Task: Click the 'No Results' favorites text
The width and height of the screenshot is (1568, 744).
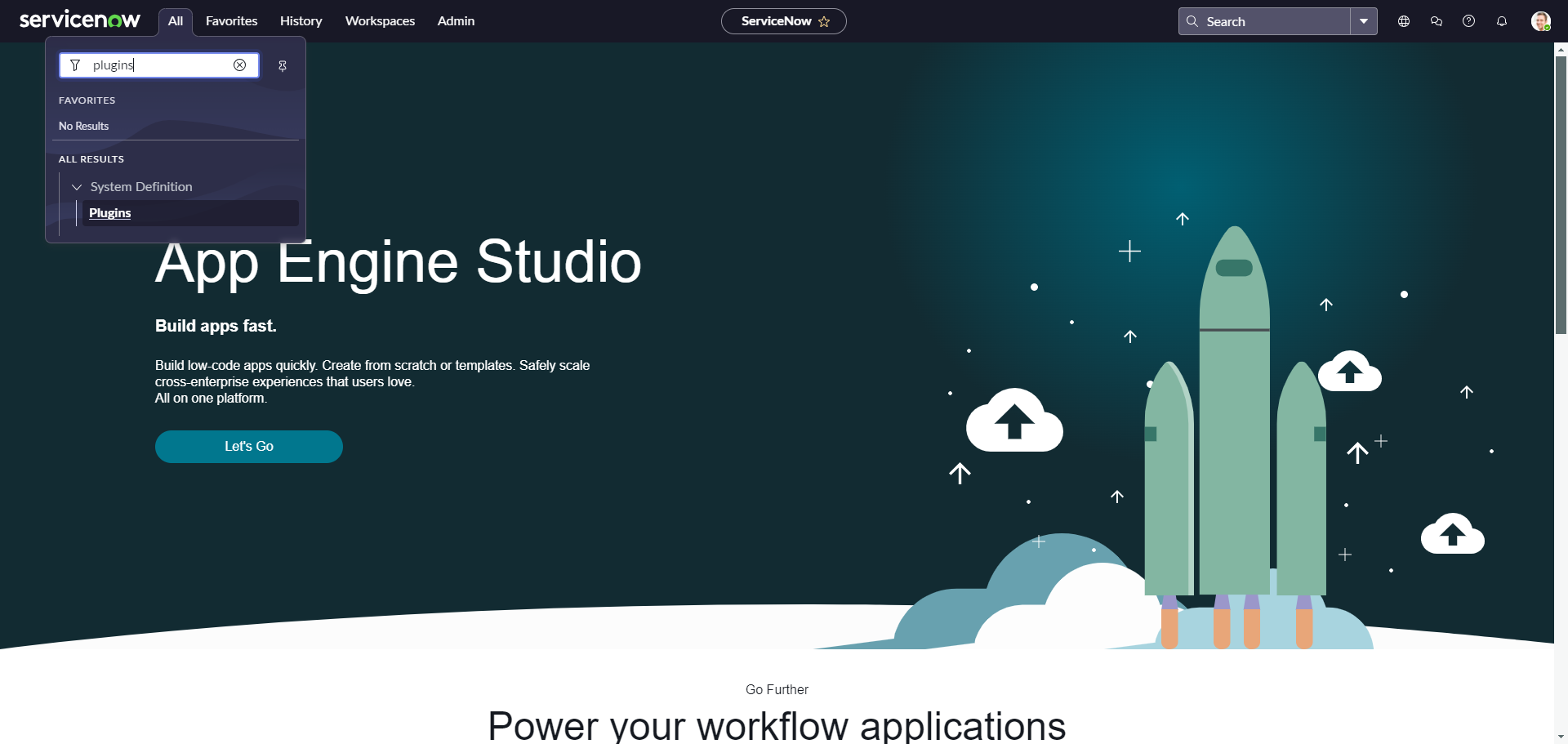Action: 83,127
